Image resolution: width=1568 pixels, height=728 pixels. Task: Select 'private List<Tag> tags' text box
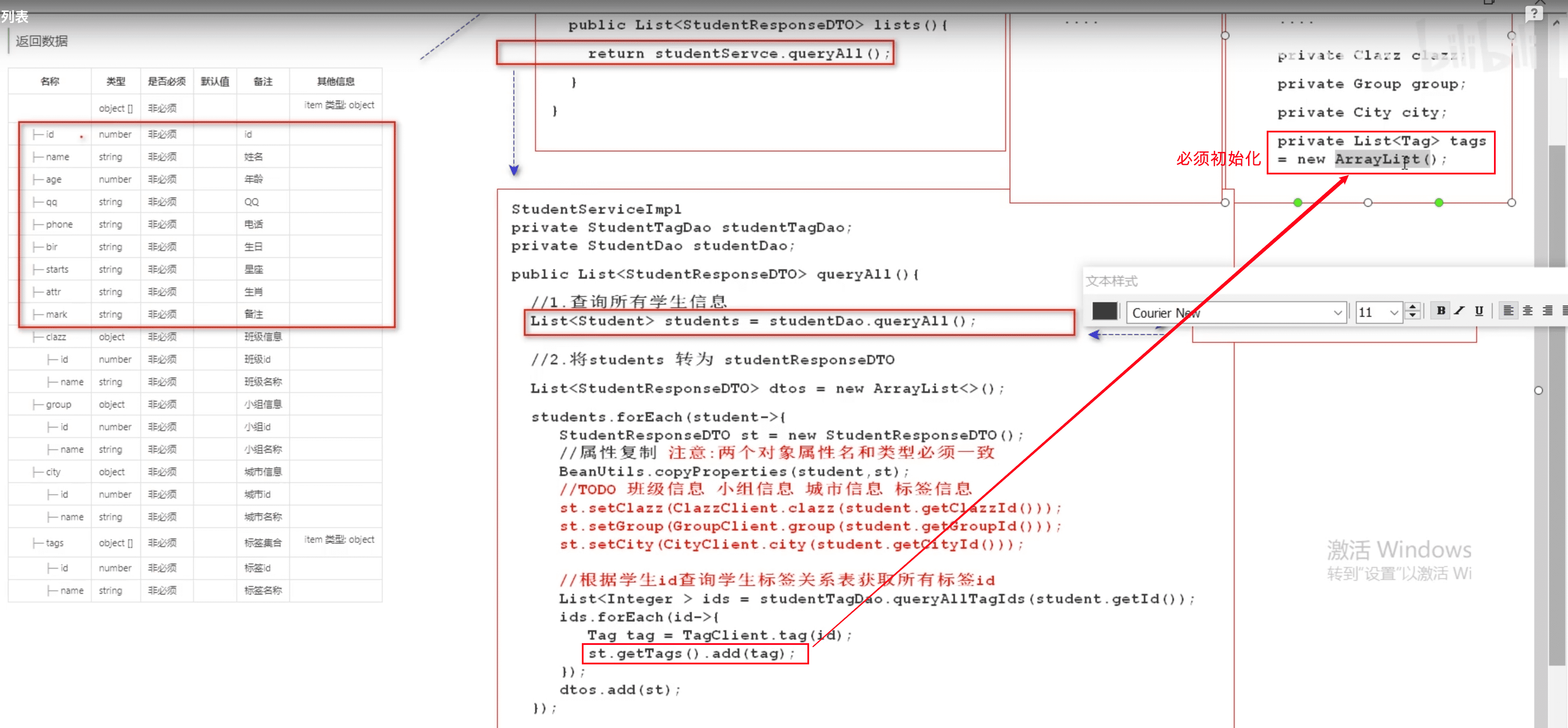tap(1381, 152)
